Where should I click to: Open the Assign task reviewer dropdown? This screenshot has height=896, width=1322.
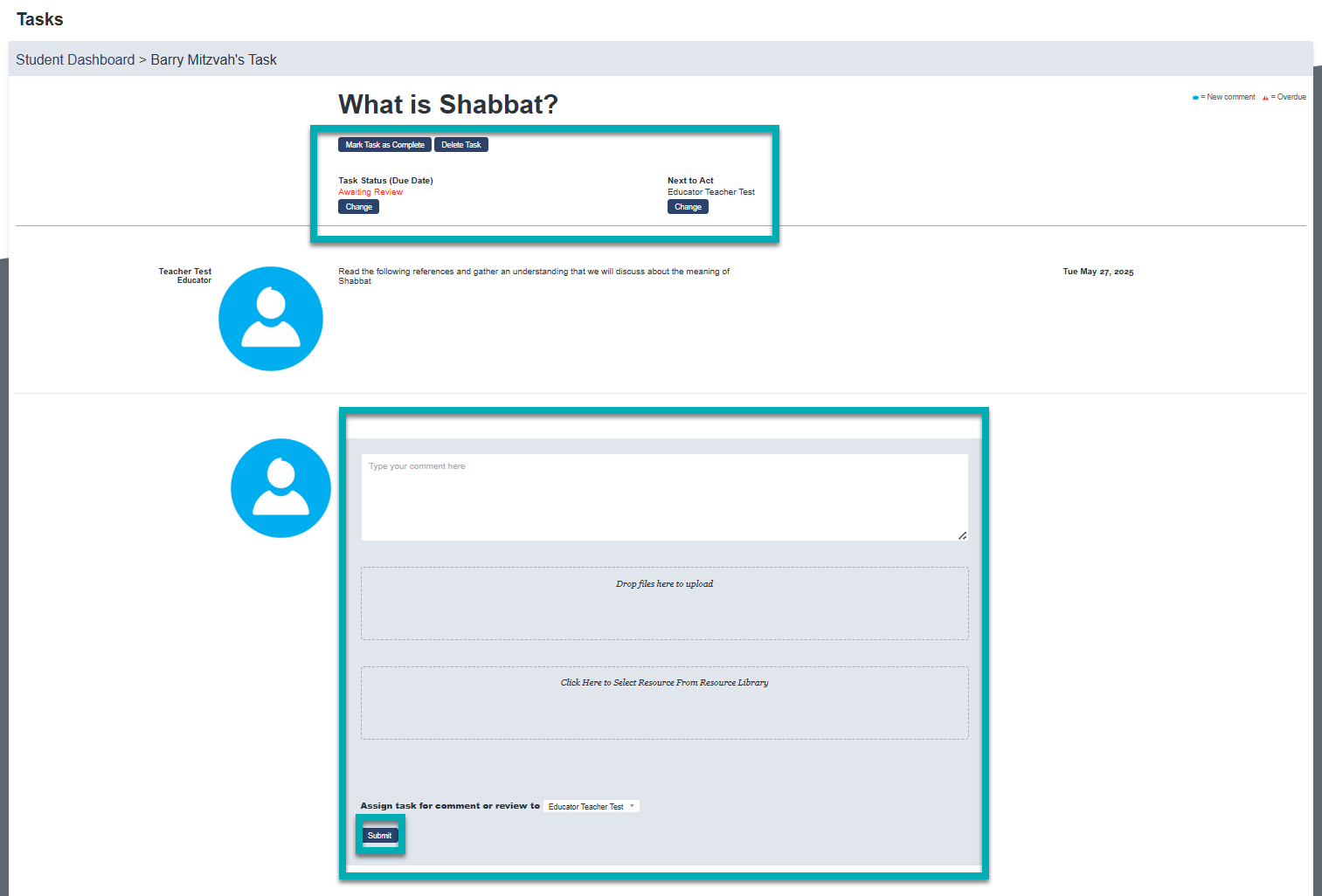point(592,807)
